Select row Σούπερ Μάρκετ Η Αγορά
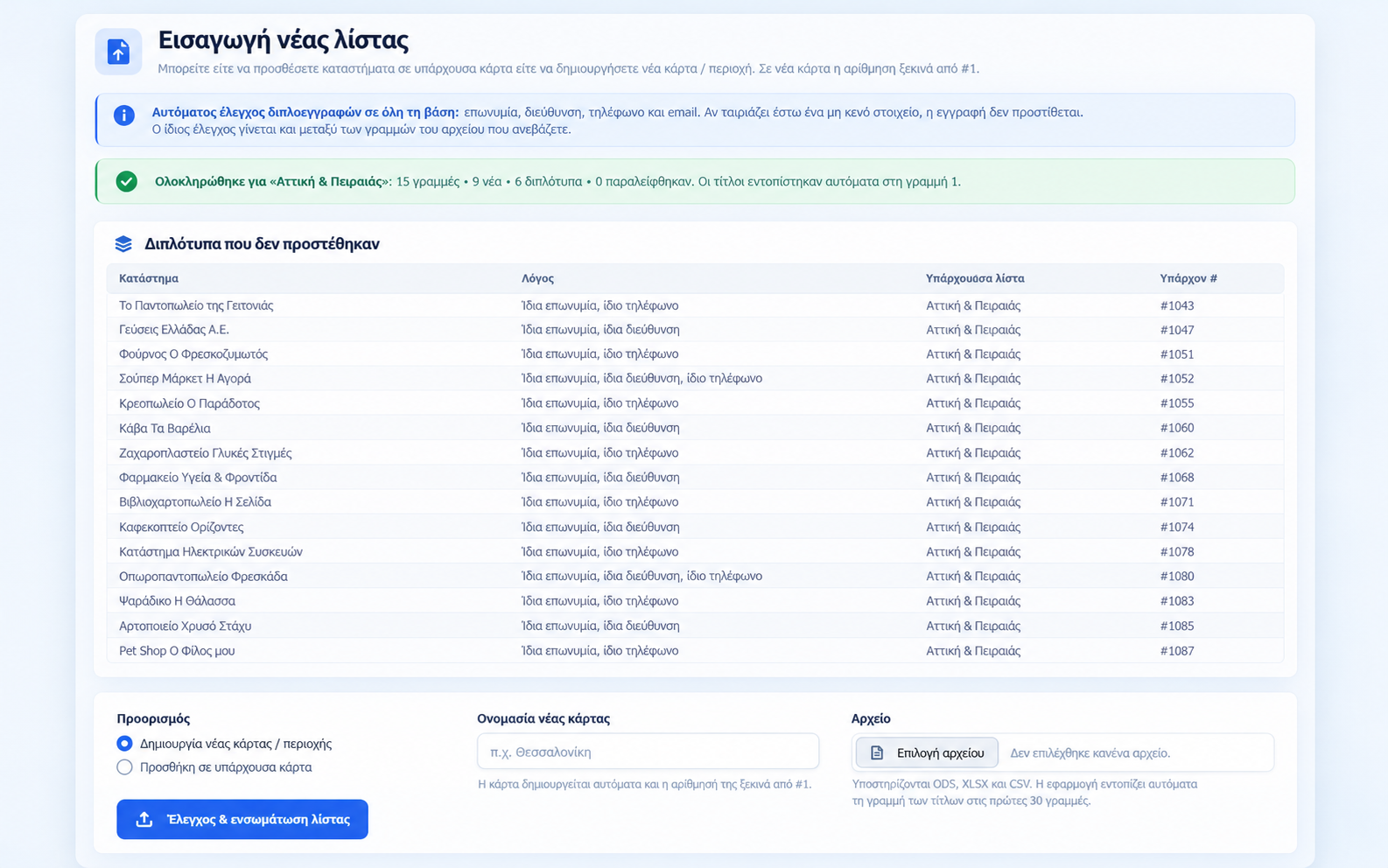 coord(695,379)
